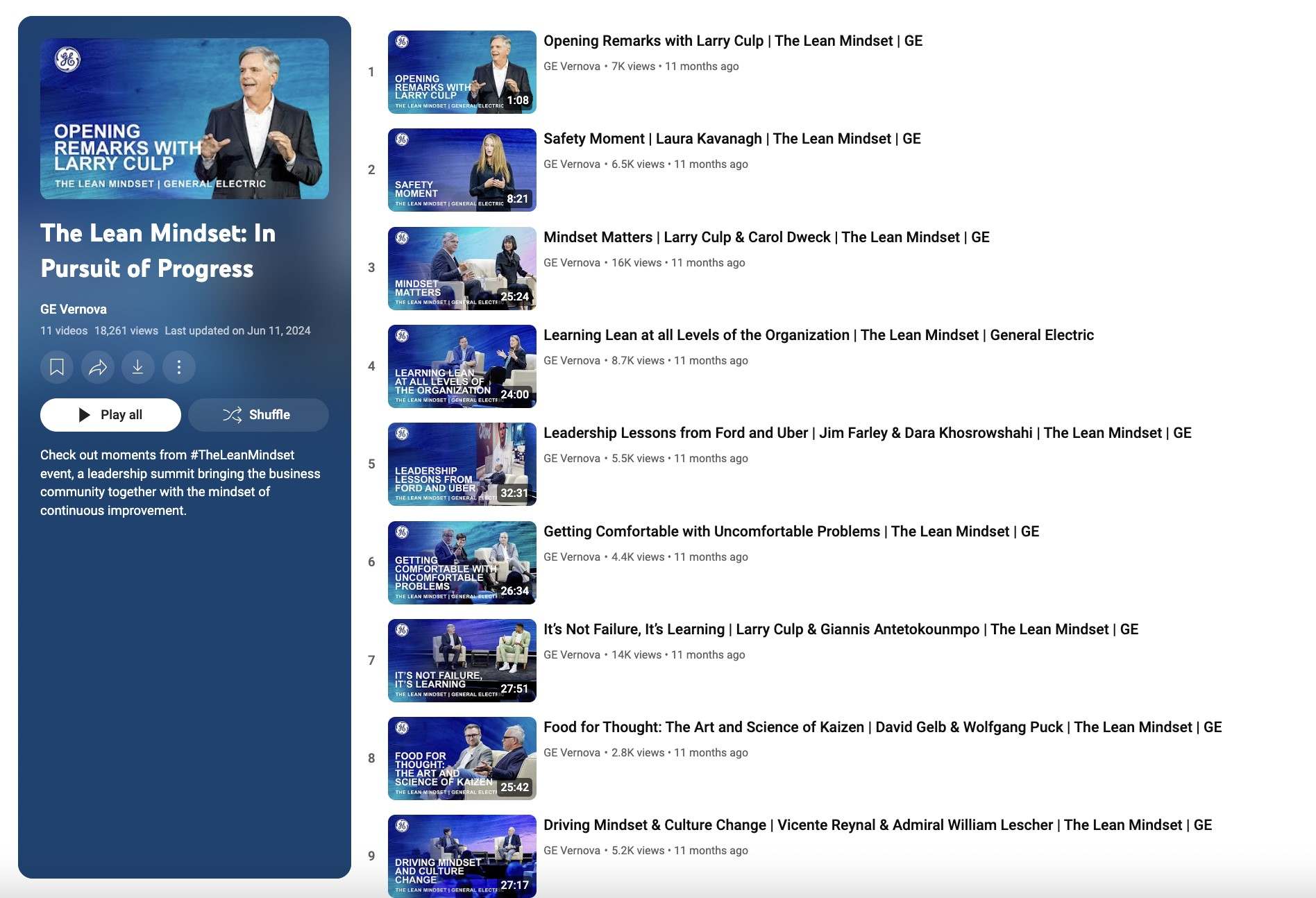The height and width of the screenshot is (898, 1316).
Task: Click '7K views' under Opening Remarks
Action: tap(633, 67)
